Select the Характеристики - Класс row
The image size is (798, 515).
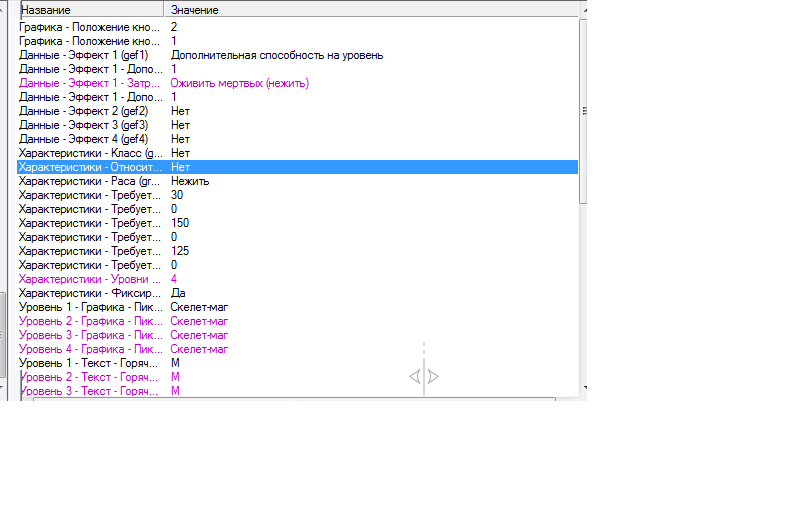click(298, 153)
